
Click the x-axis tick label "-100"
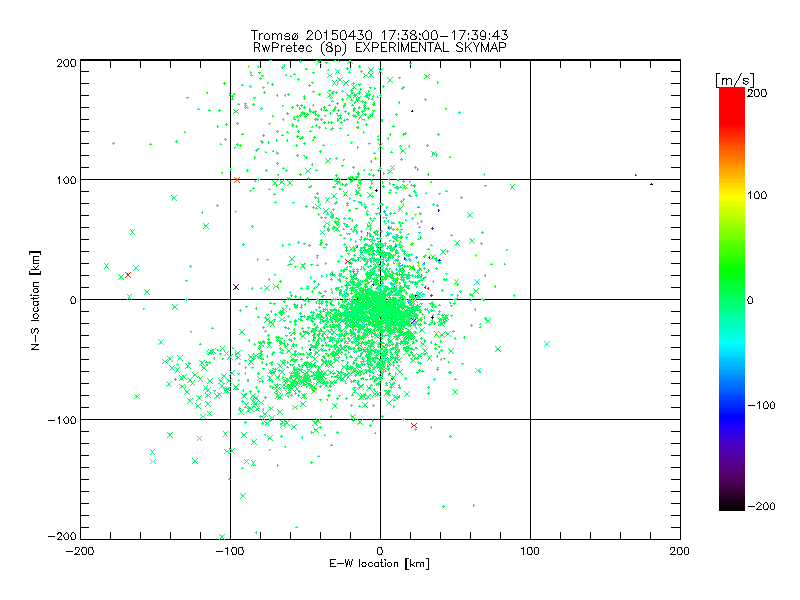coord(230,551)
